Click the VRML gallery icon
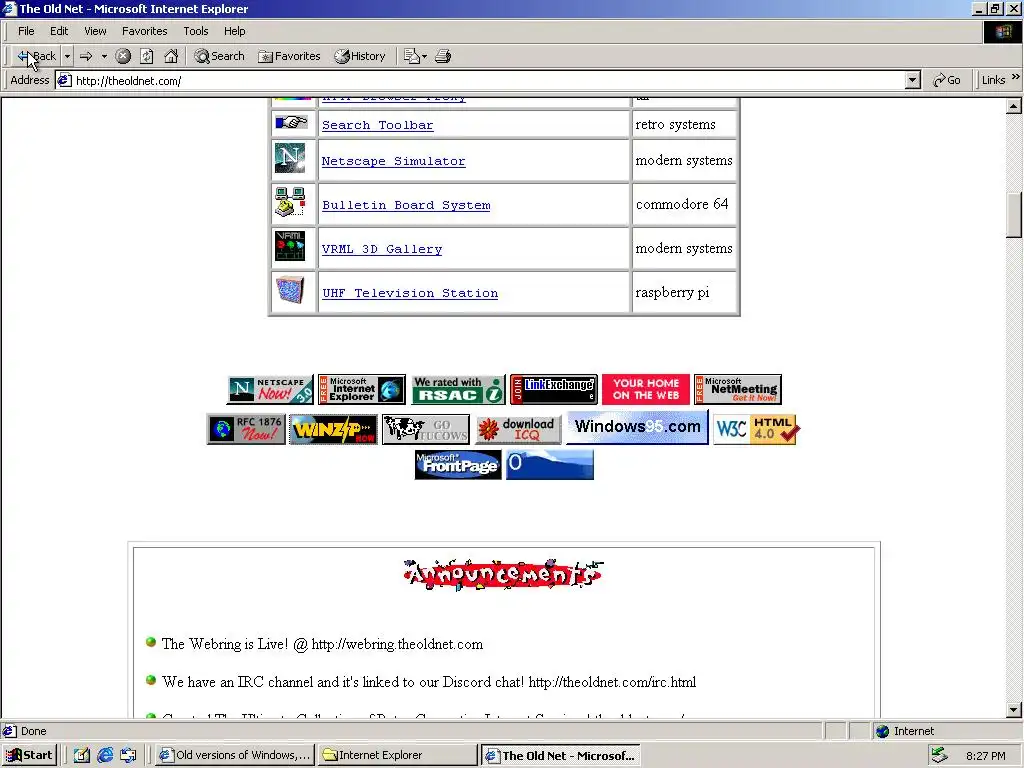This screenshot has width=1024, height=768. [290, 246]
